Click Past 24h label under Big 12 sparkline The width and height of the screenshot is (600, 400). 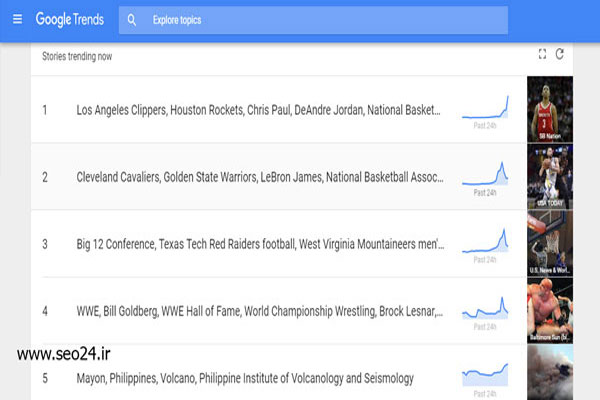(485, 260)
